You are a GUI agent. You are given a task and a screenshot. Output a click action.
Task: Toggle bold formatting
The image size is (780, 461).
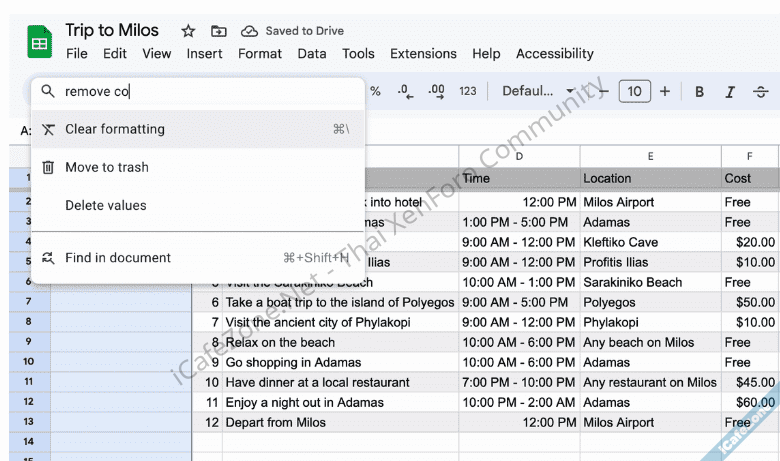[699, 92]
